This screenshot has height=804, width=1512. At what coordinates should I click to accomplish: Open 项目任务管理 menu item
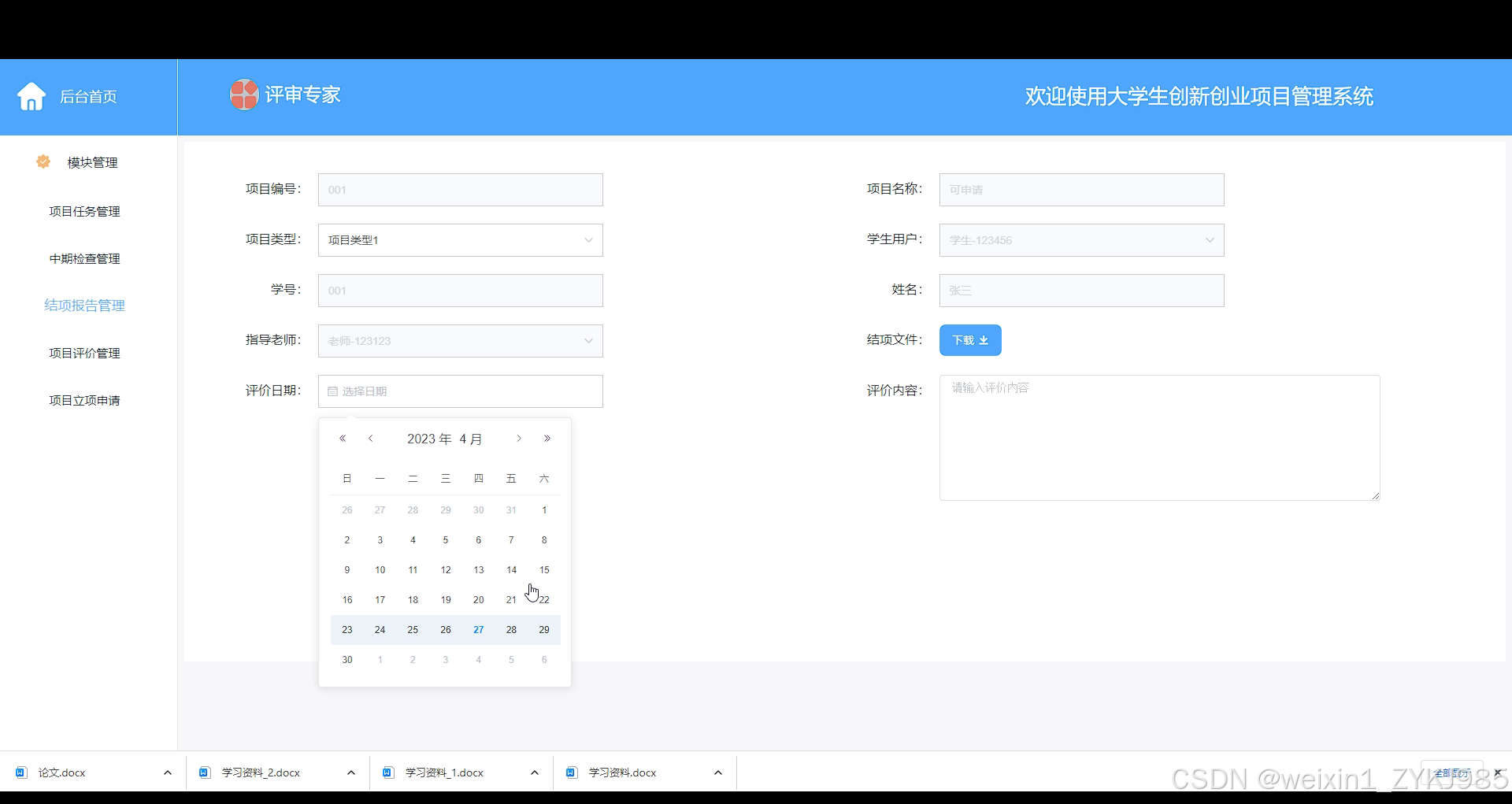85,211
